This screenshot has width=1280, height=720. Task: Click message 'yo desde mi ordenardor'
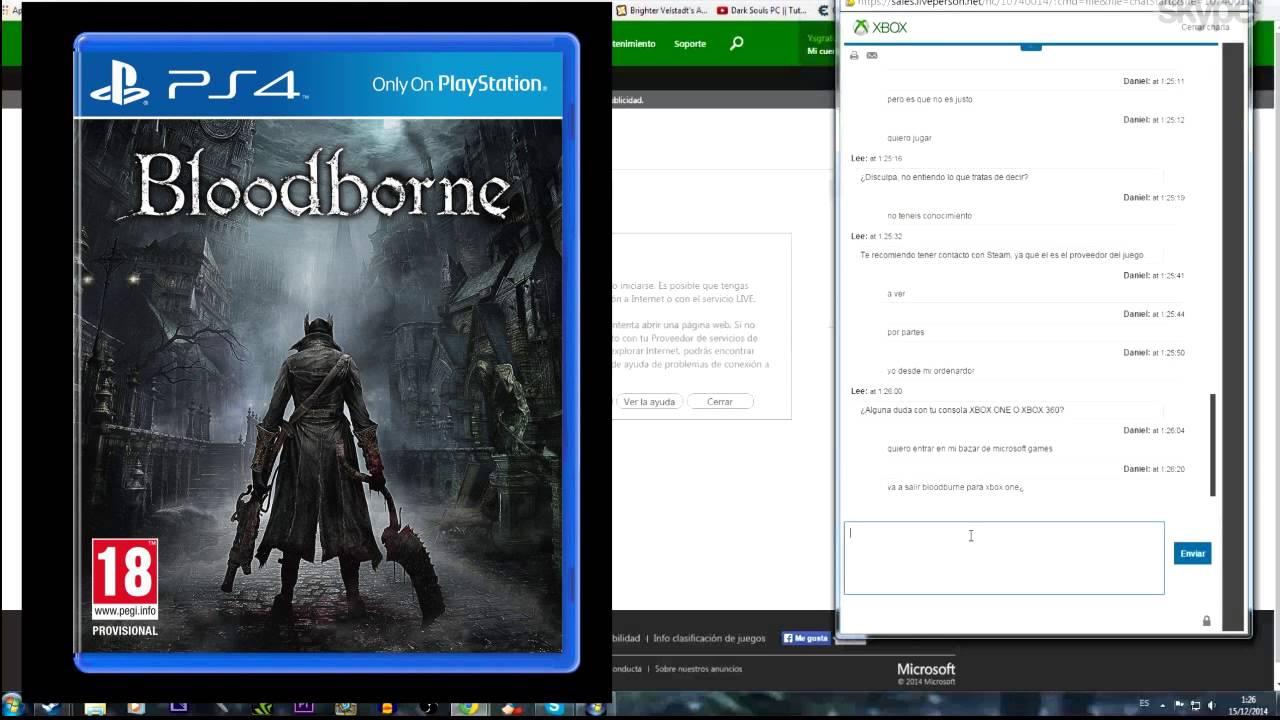tap(931, 371)
